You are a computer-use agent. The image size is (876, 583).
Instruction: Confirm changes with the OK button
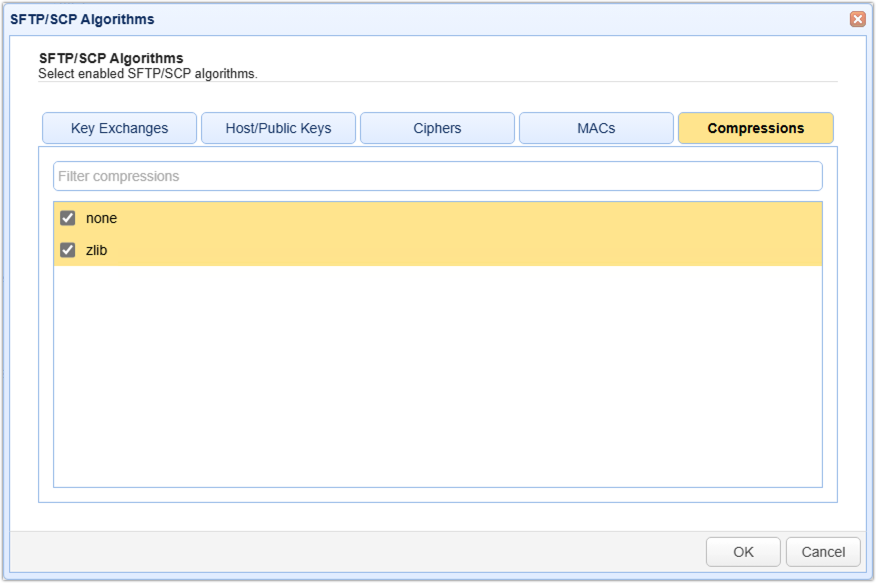pyautogui.click(x=743, y=552)
